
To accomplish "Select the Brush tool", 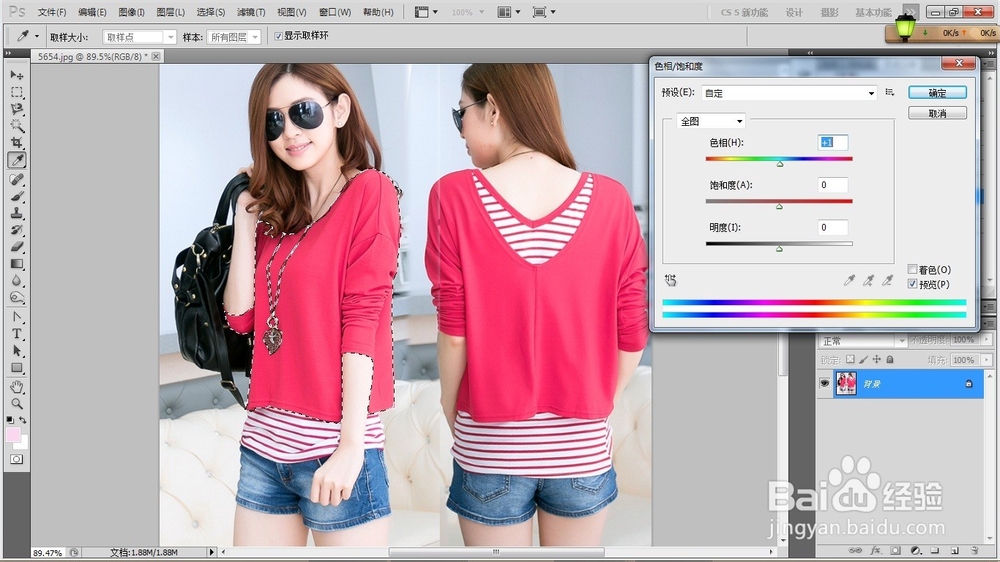I will (x=17, y=196).
